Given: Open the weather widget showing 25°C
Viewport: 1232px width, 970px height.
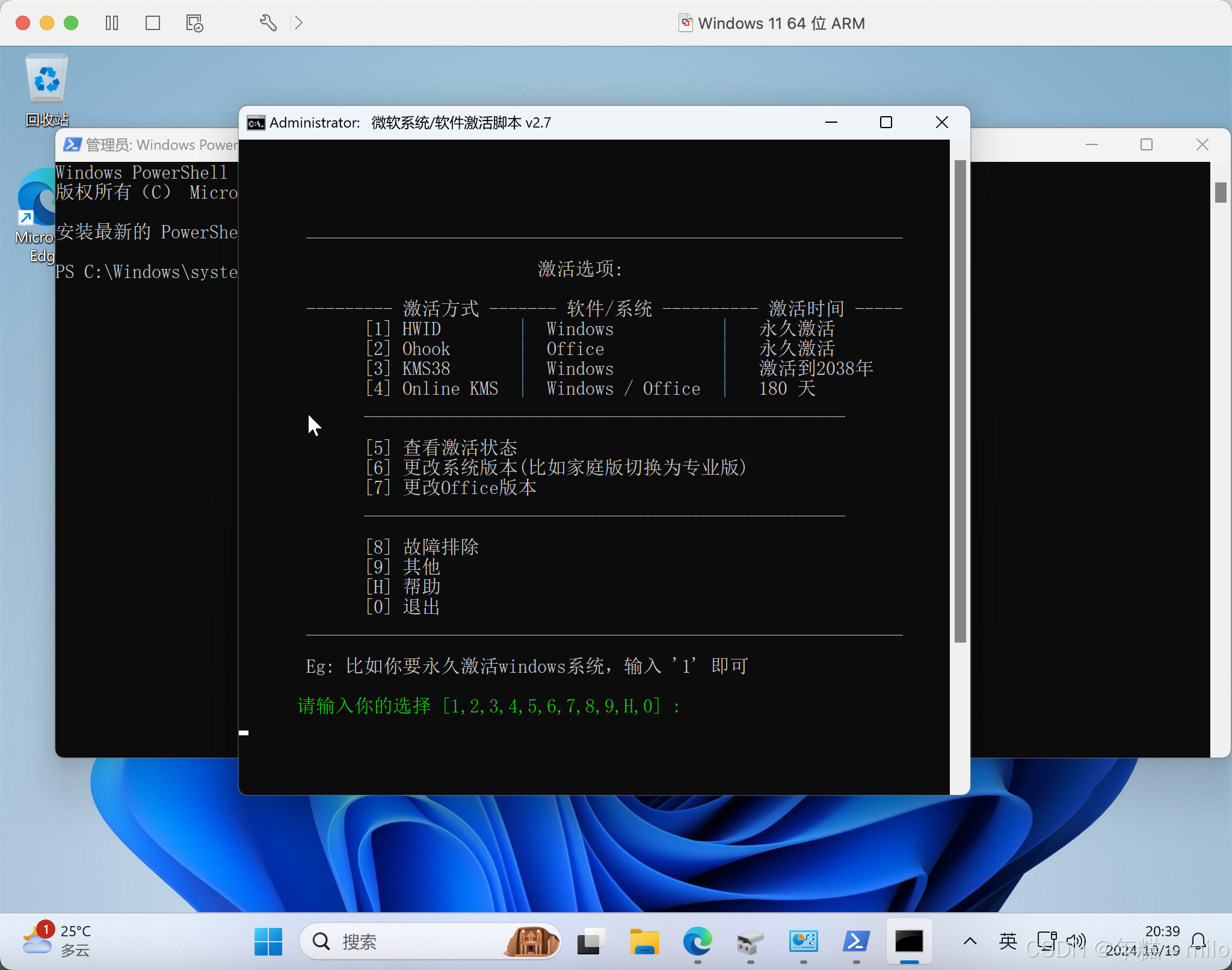Looking at the screenshot, I should [x=57, y=940].
